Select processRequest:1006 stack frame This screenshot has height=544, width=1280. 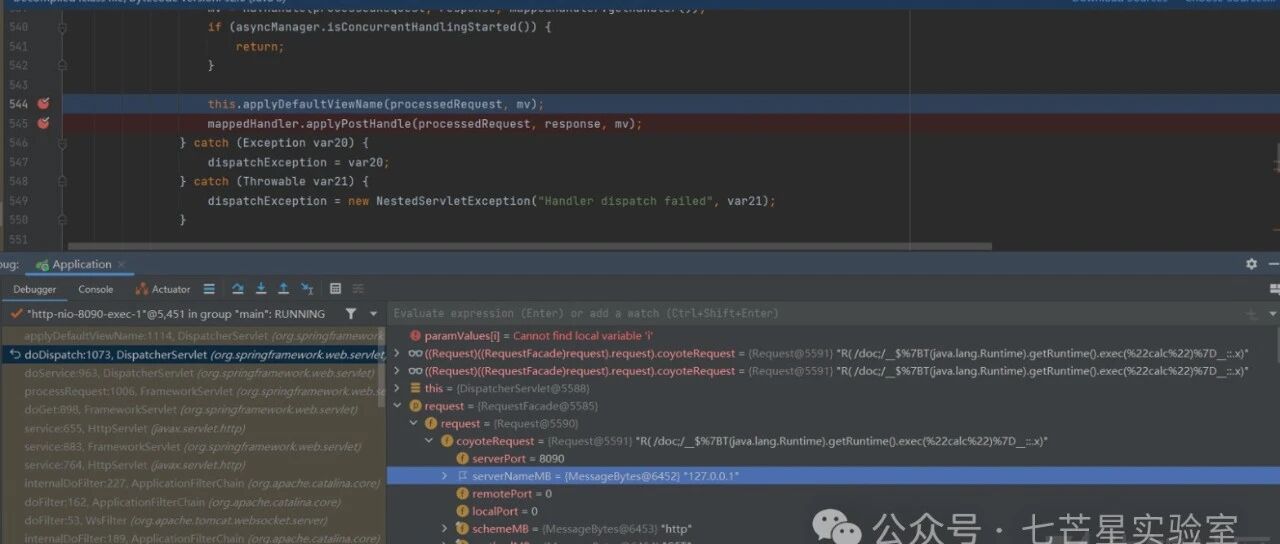pyautogui.click(x=193, y=391)
